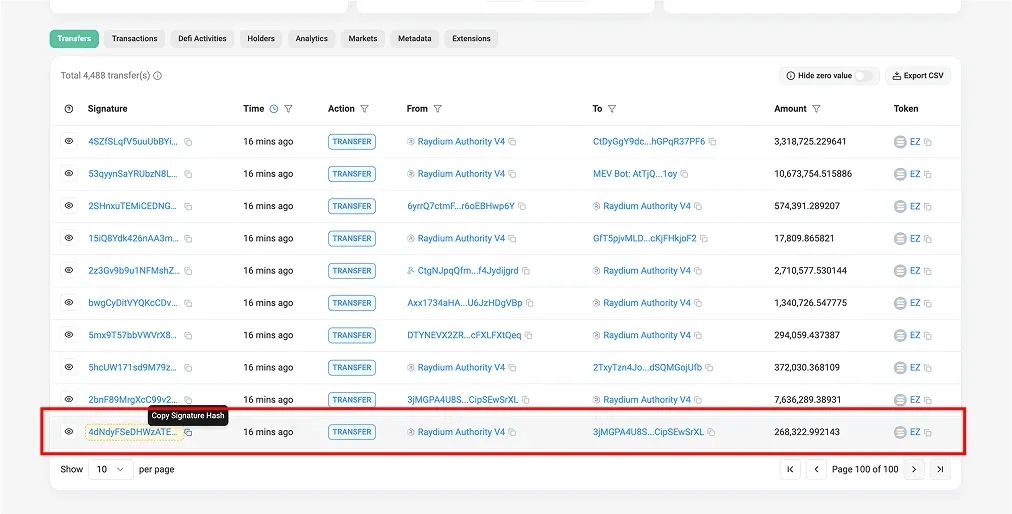Copy signature hash 4dNdyFSeDHWzATE
The height and width of the screenshot is (514, 1012).
click(x=188, y=433)
